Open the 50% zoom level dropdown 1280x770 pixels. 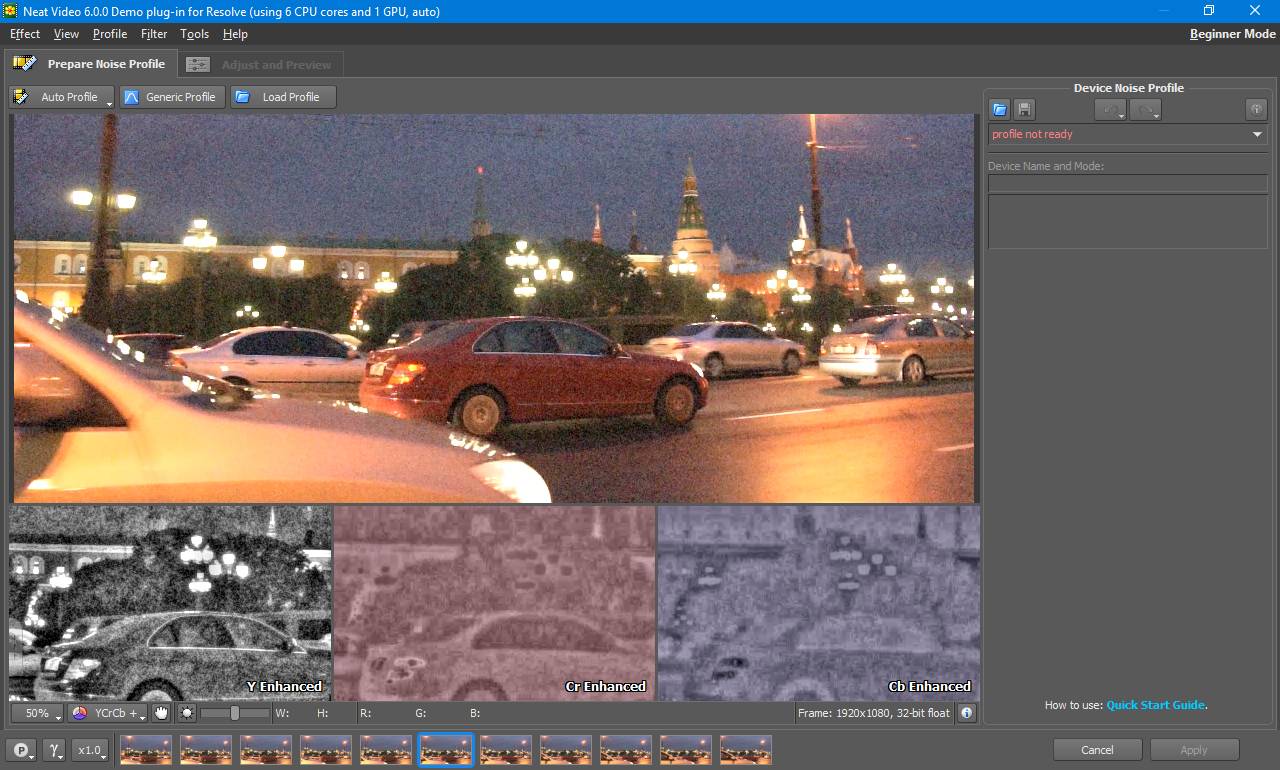[38, 713]
